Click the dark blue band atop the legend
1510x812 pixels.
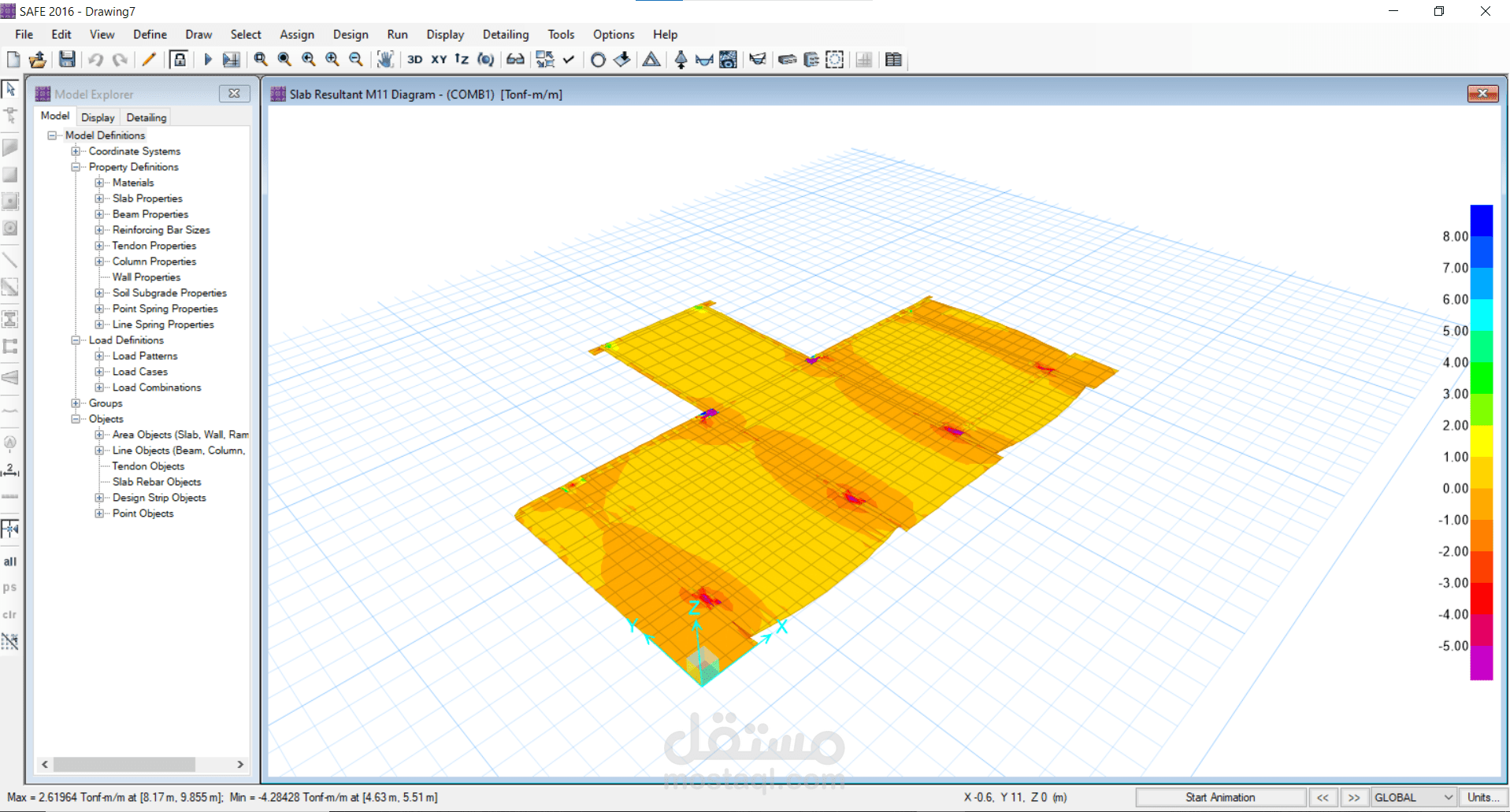tap(1482, 221)
